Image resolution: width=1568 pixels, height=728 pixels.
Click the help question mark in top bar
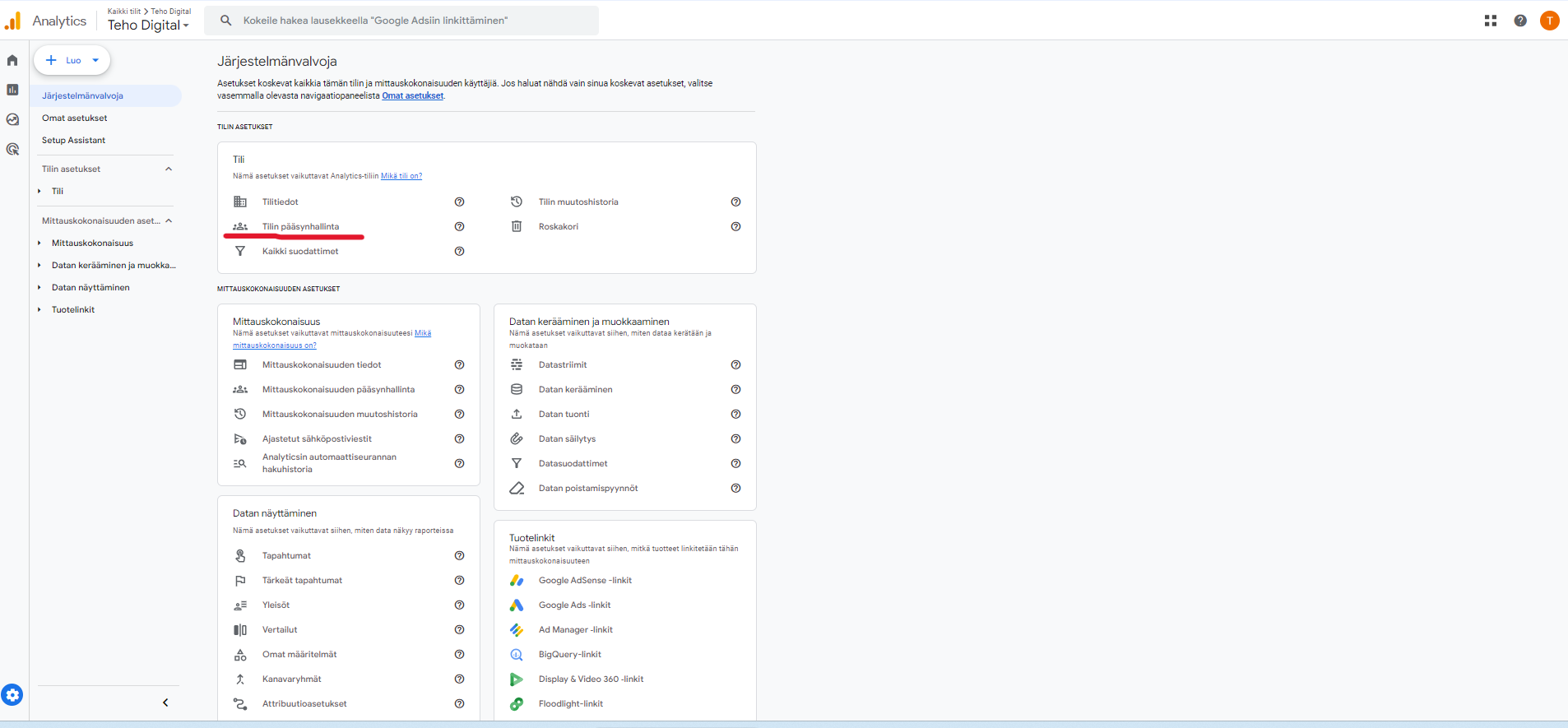1519,21
